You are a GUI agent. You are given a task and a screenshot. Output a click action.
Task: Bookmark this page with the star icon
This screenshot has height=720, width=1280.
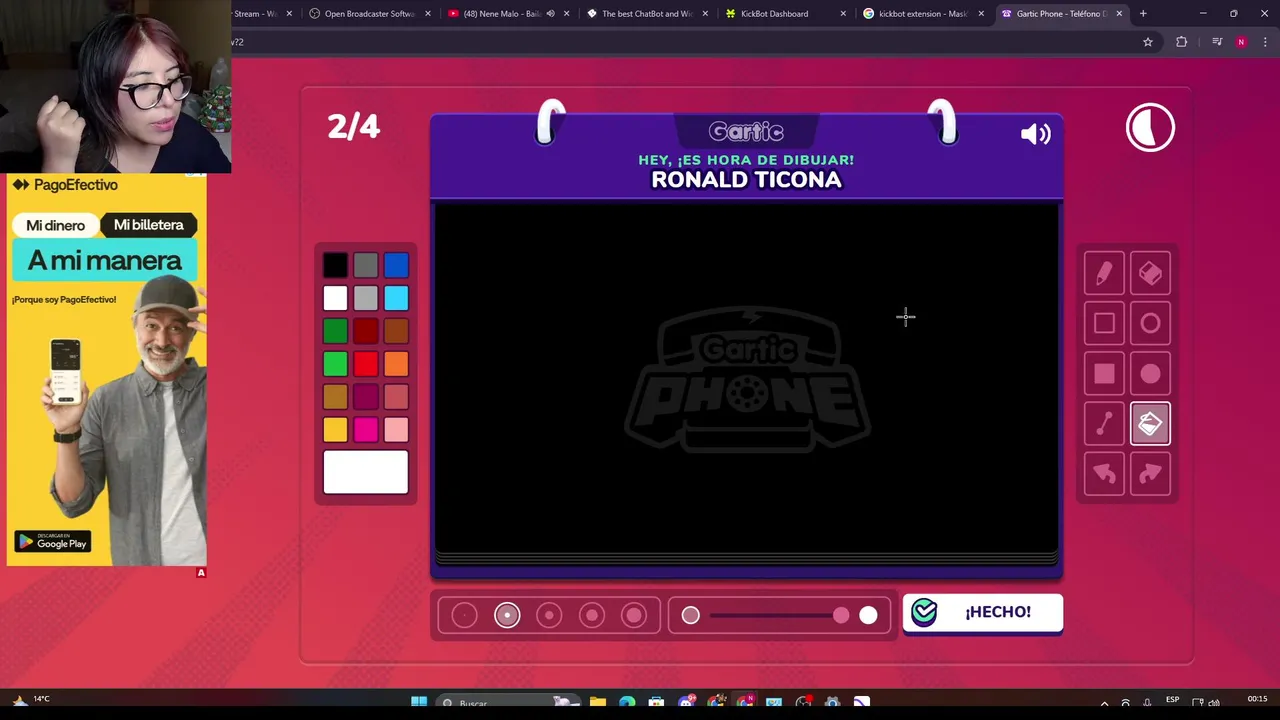[1148, 42]
